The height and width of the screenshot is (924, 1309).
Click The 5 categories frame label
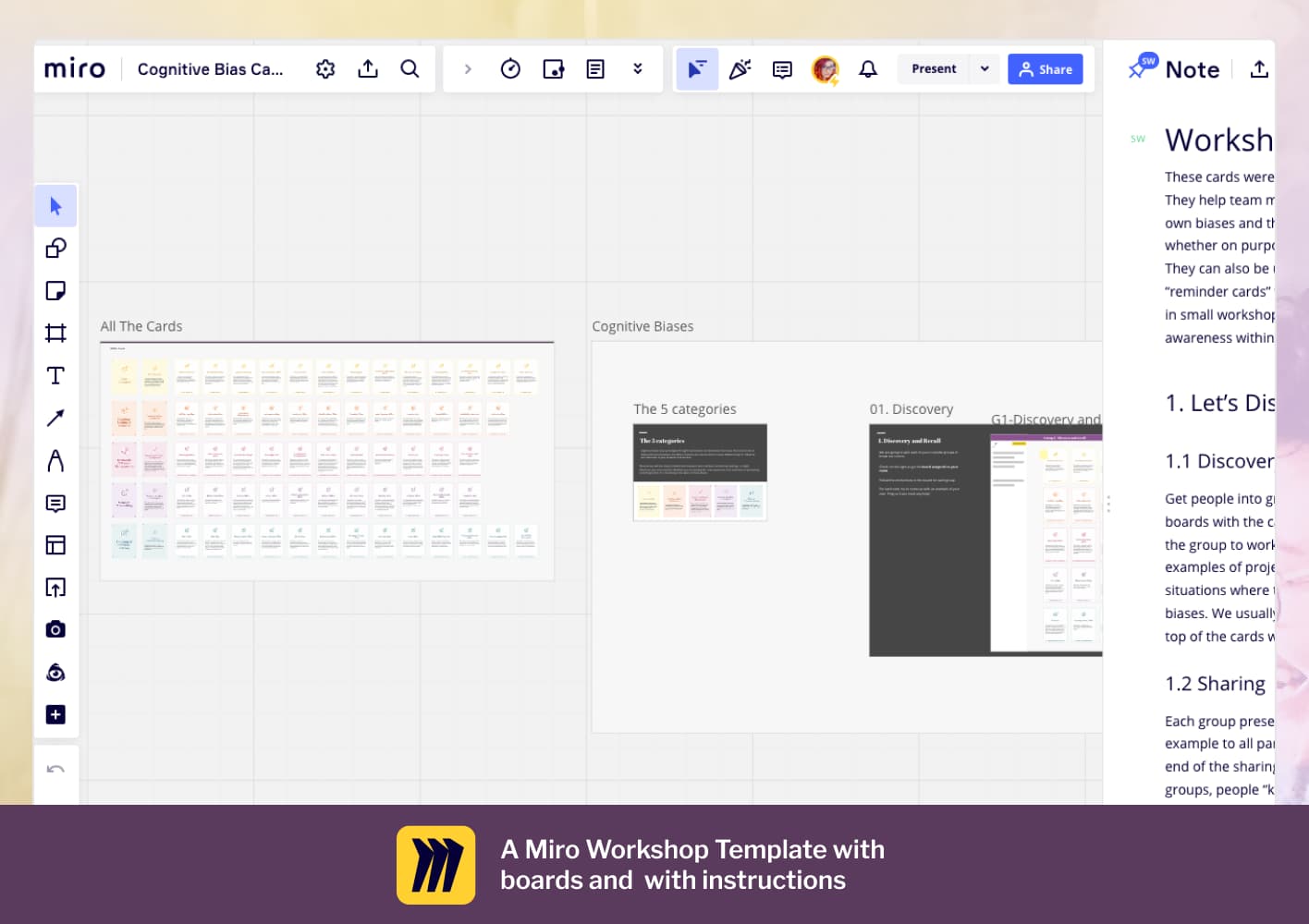[x=685, y=409]
